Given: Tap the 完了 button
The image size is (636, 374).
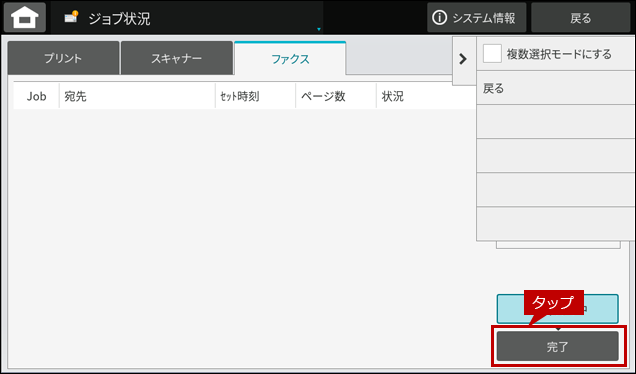Looking at the screenshot, I should [558, 346].
